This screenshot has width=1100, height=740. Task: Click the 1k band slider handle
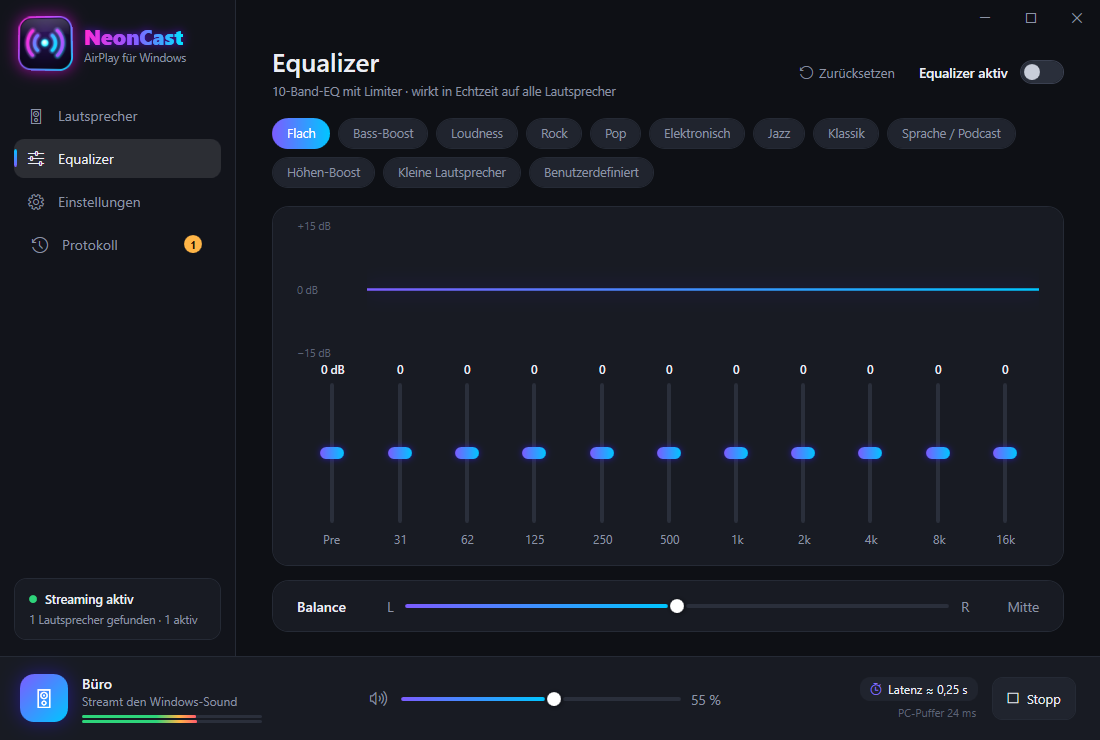[x=736, y=453]
